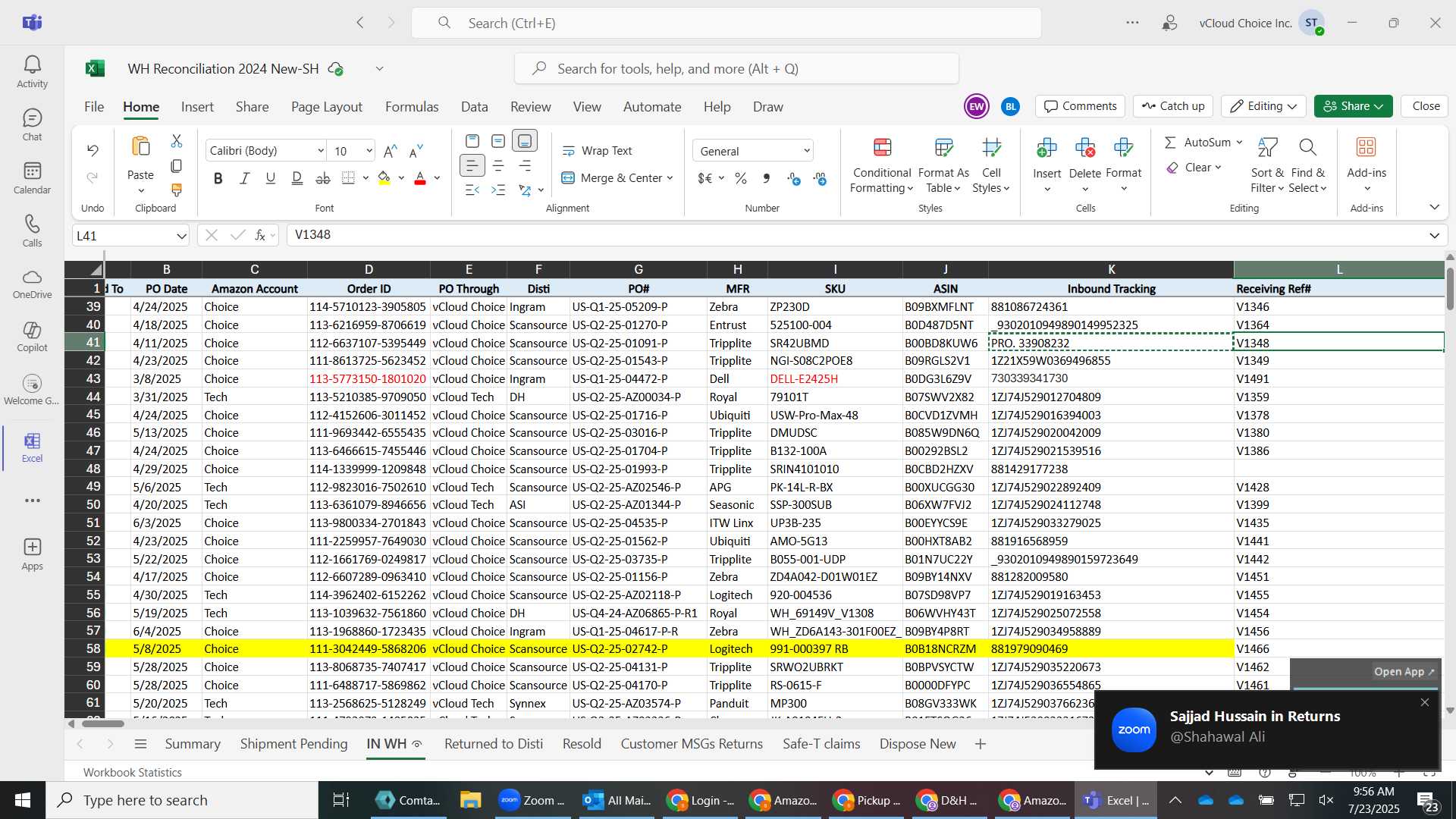This screenshot has height=819, width=1456.
Task: Apply yellow fill color bucket
Action: (x=384, y=178)
